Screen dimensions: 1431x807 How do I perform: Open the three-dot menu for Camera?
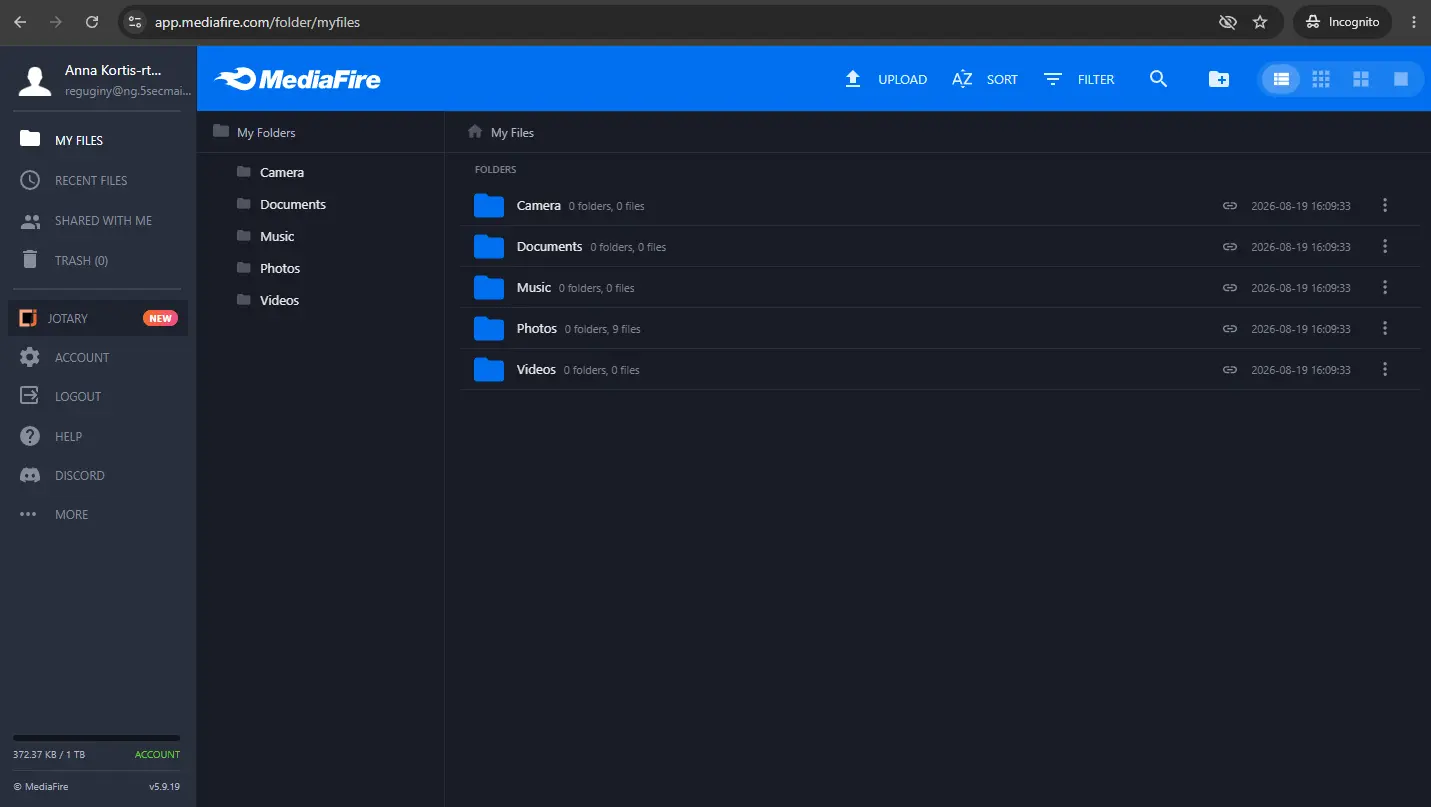click(x=1385, y=205)
